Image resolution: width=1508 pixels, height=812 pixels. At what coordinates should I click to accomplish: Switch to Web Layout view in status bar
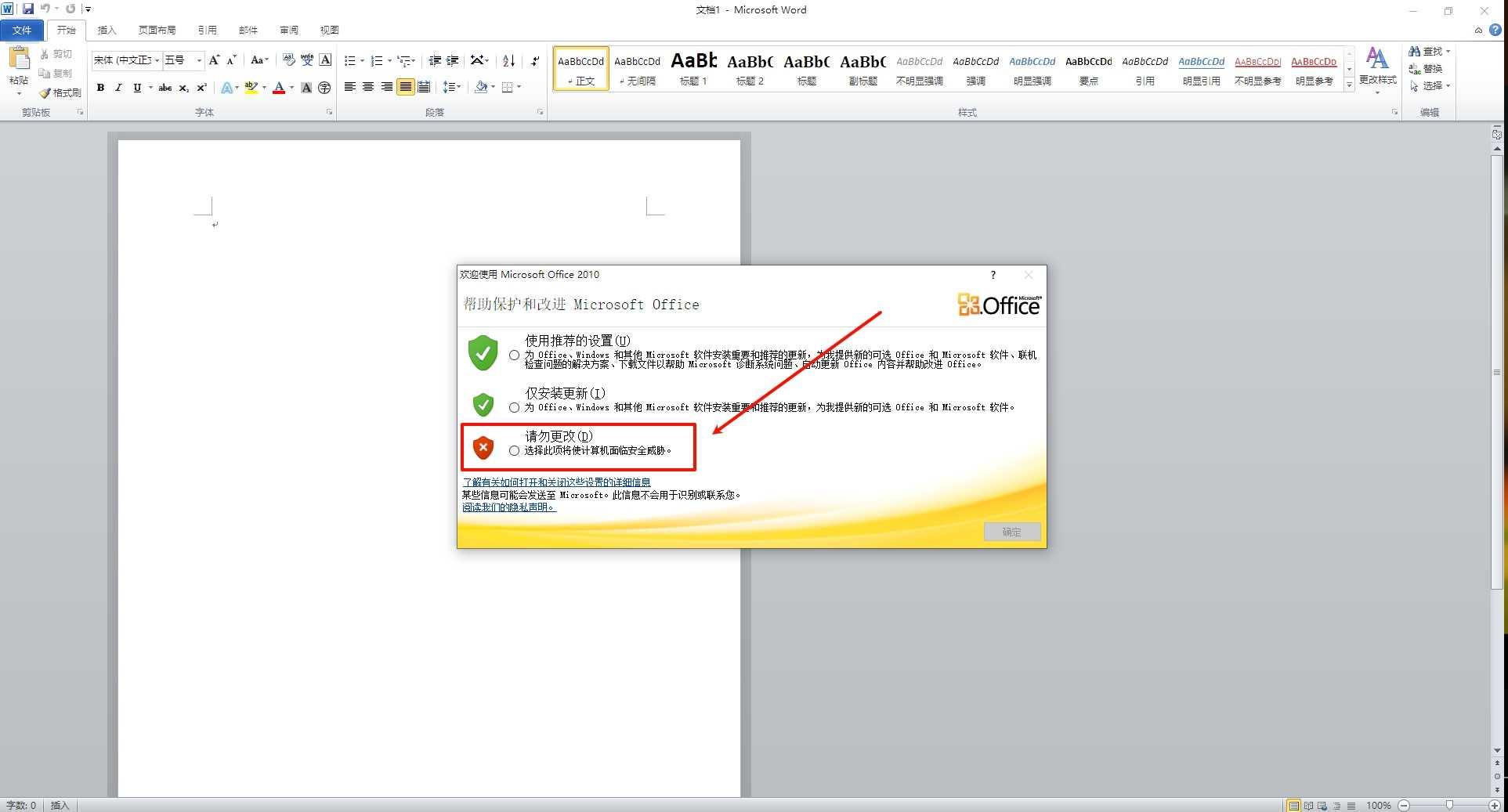tap(1322, 805)
